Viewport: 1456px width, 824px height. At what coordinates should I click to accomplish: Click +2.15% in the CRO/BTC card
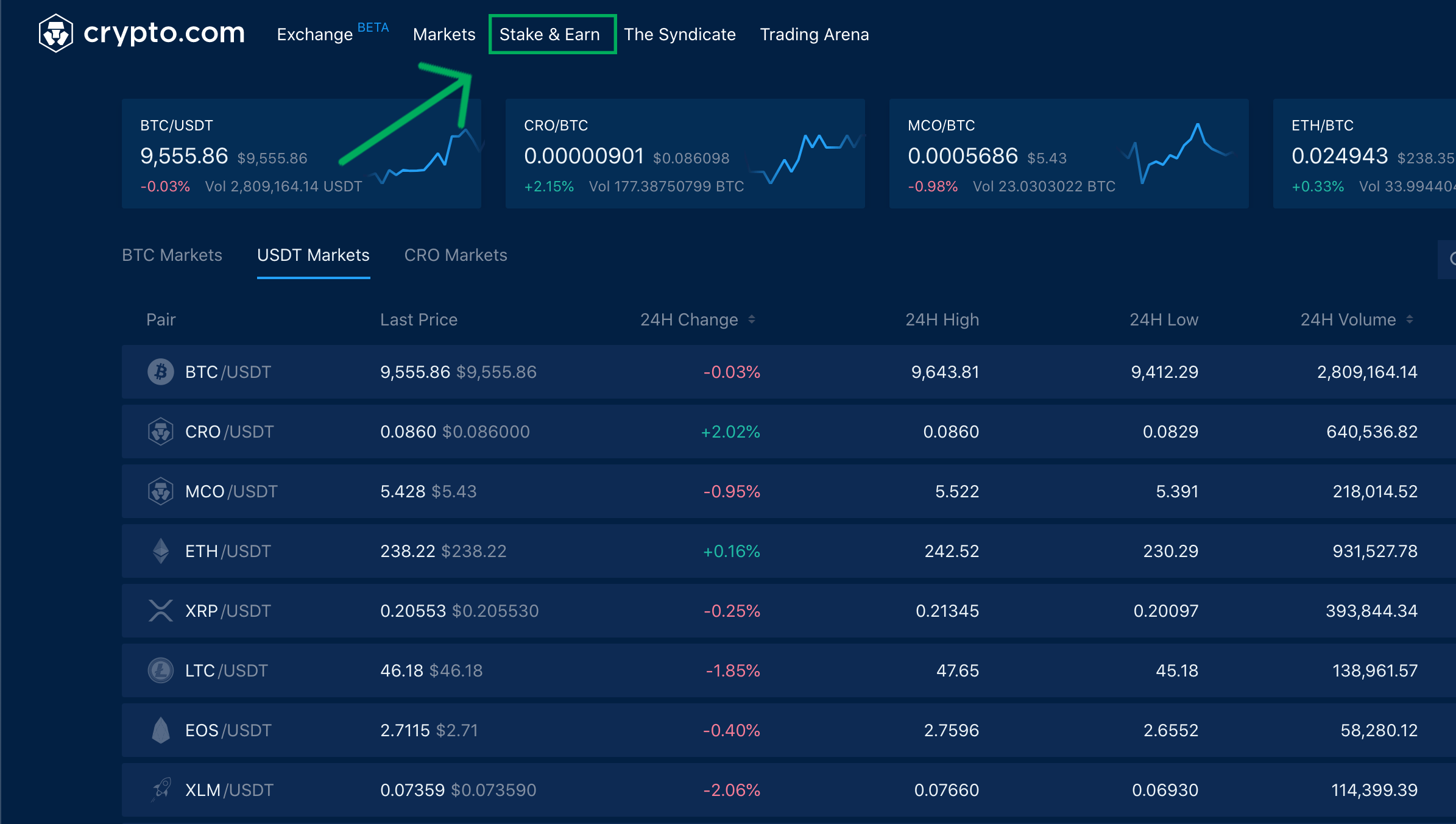549,186
